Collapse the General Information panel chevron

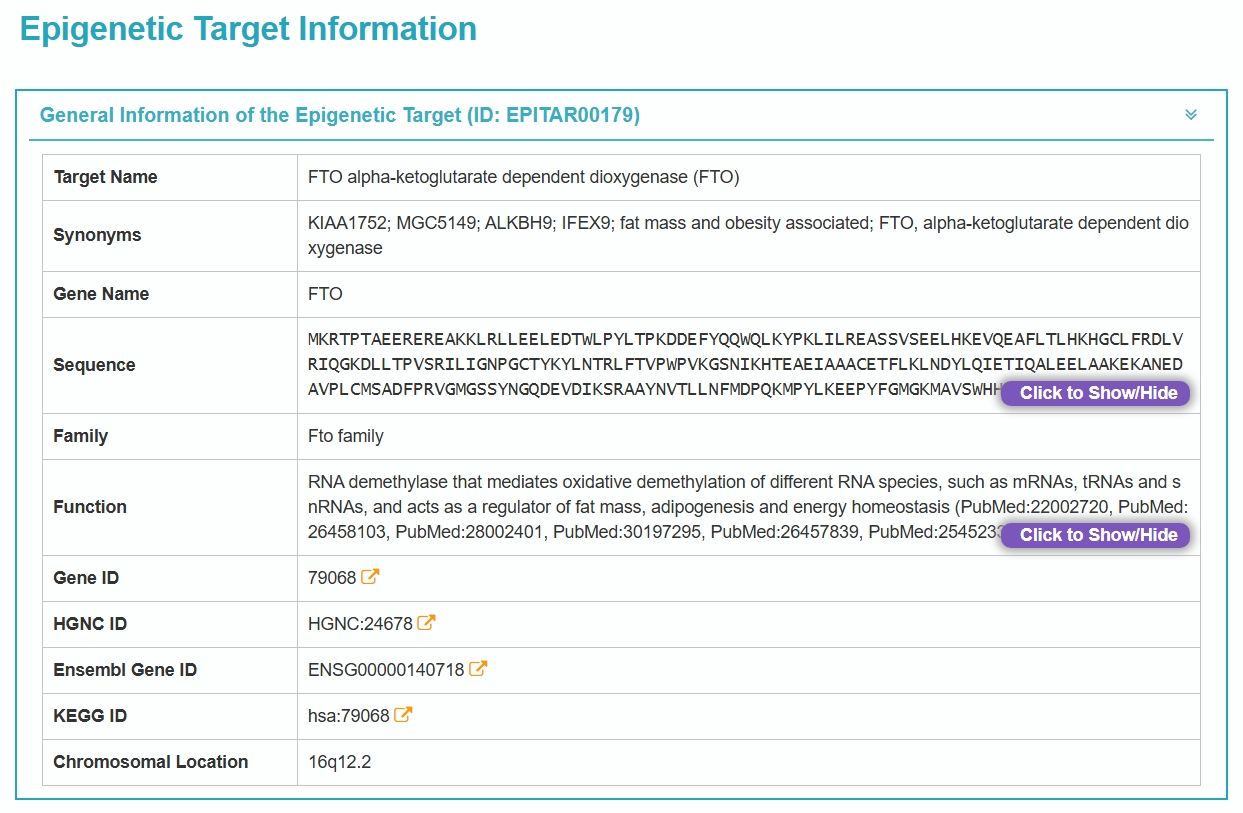(1190, 115)
